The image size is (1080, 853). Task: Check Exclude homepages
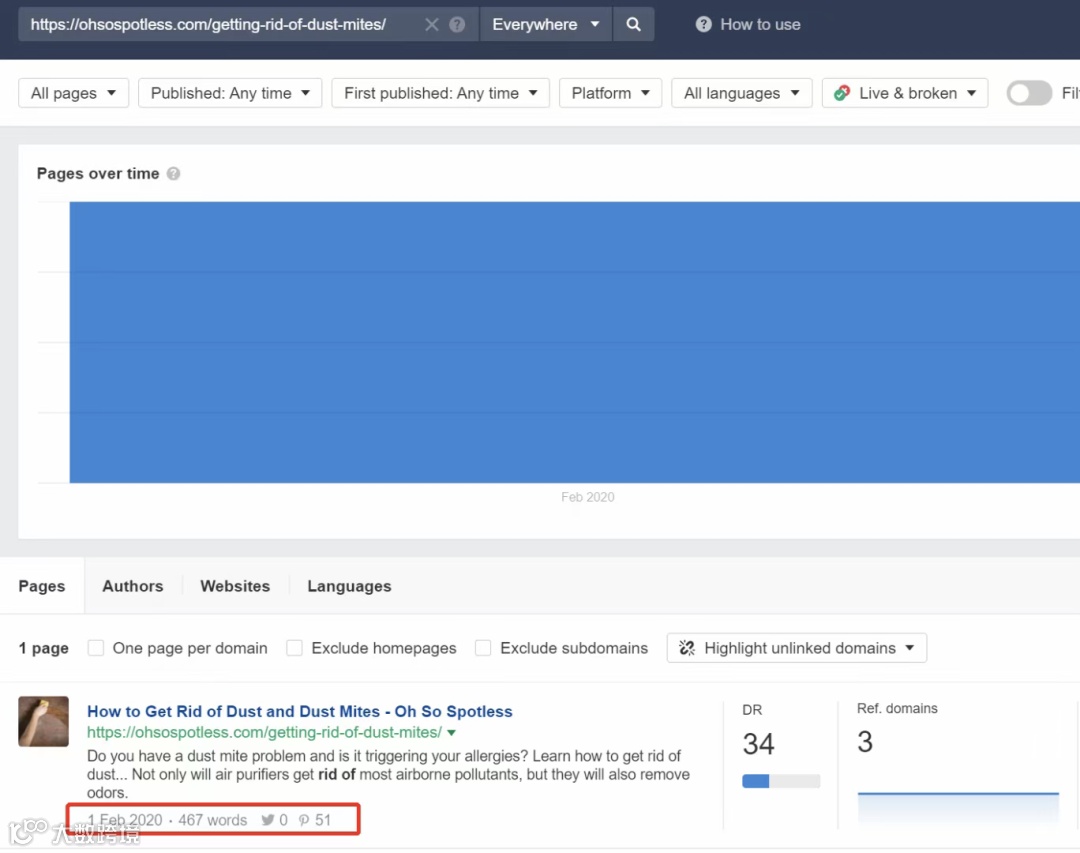[x=294, y=648]
